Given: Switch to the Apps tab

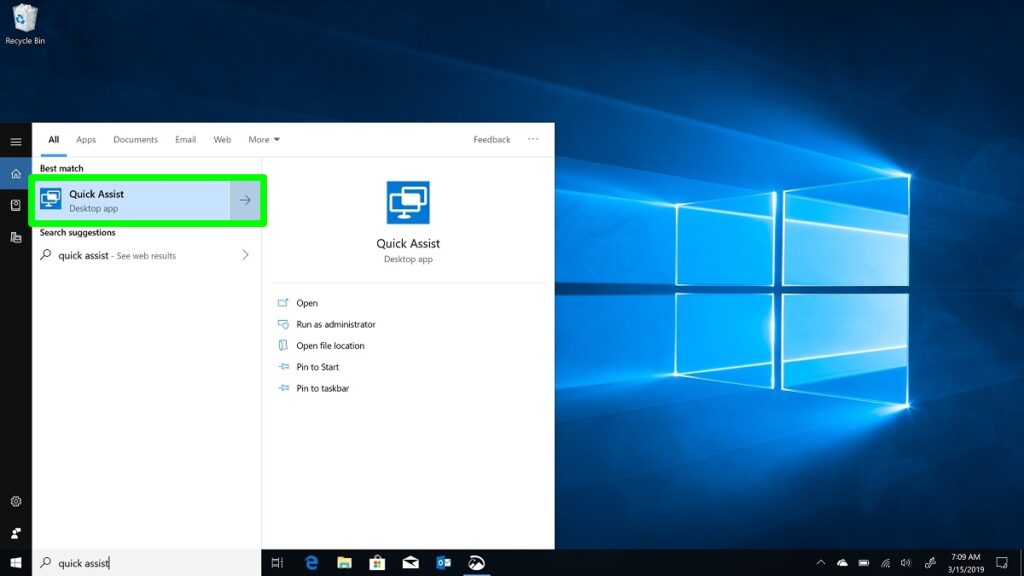Looking at the screenshot, I should (x=86, y=140).
